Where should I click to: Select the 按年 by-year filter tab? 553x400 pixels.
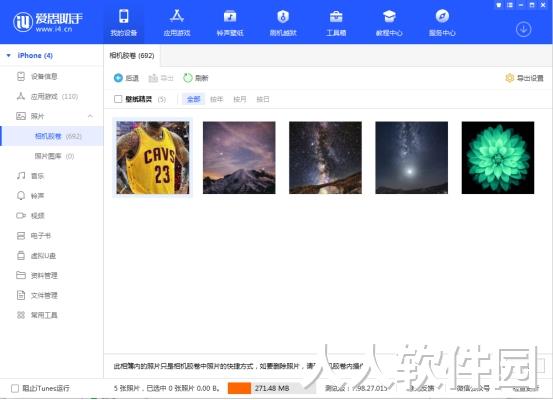coord(217,99)
